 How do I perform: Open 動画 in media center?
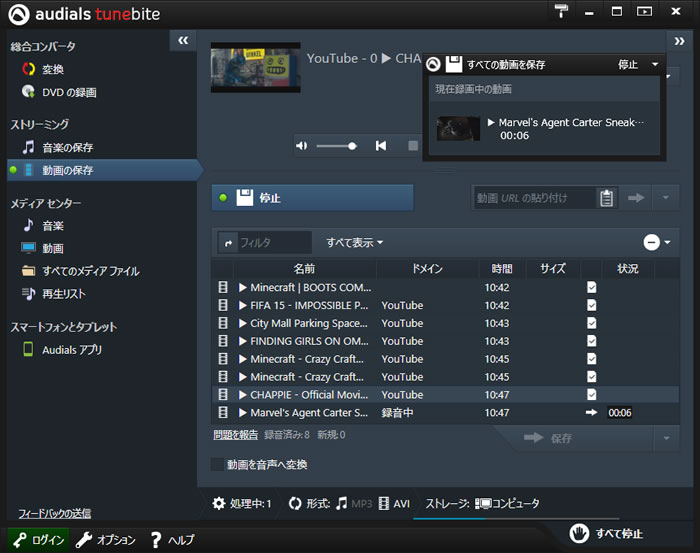tap(43, 248)
